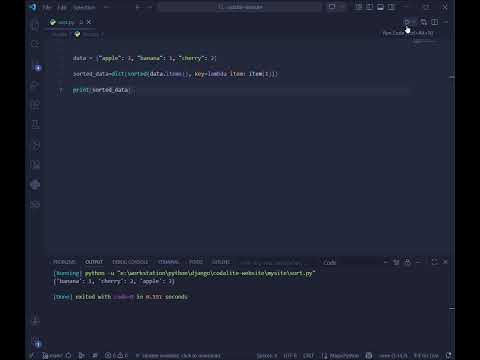Click the print(sorted_data) code line
Image resolution: width=480 pixels, height=360 pixels.
102,90
